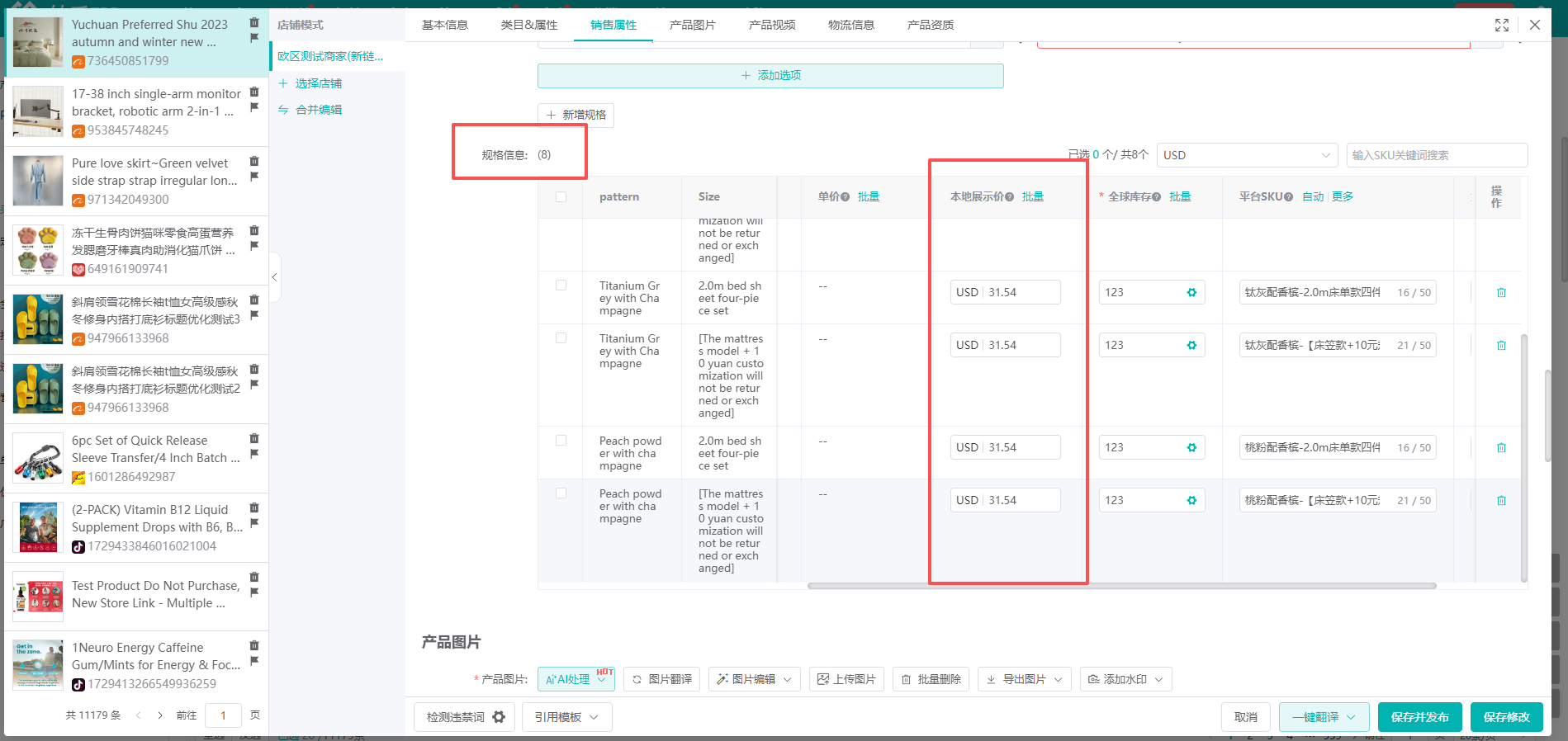Open stock settings gear for Peach powder 2.0m row

pos(1191,447)
